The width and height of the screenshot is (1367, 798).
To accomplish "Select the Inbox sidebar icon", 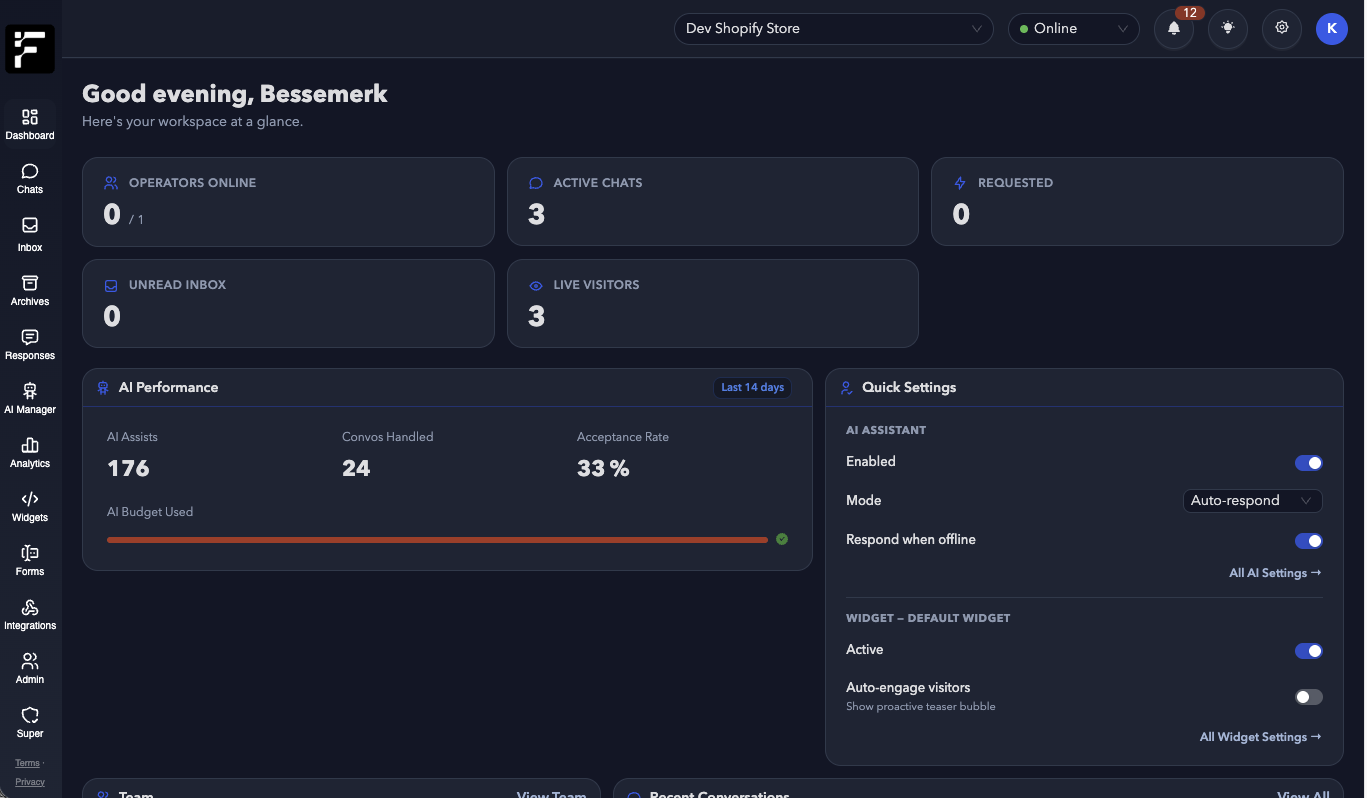I will [29, 232].
